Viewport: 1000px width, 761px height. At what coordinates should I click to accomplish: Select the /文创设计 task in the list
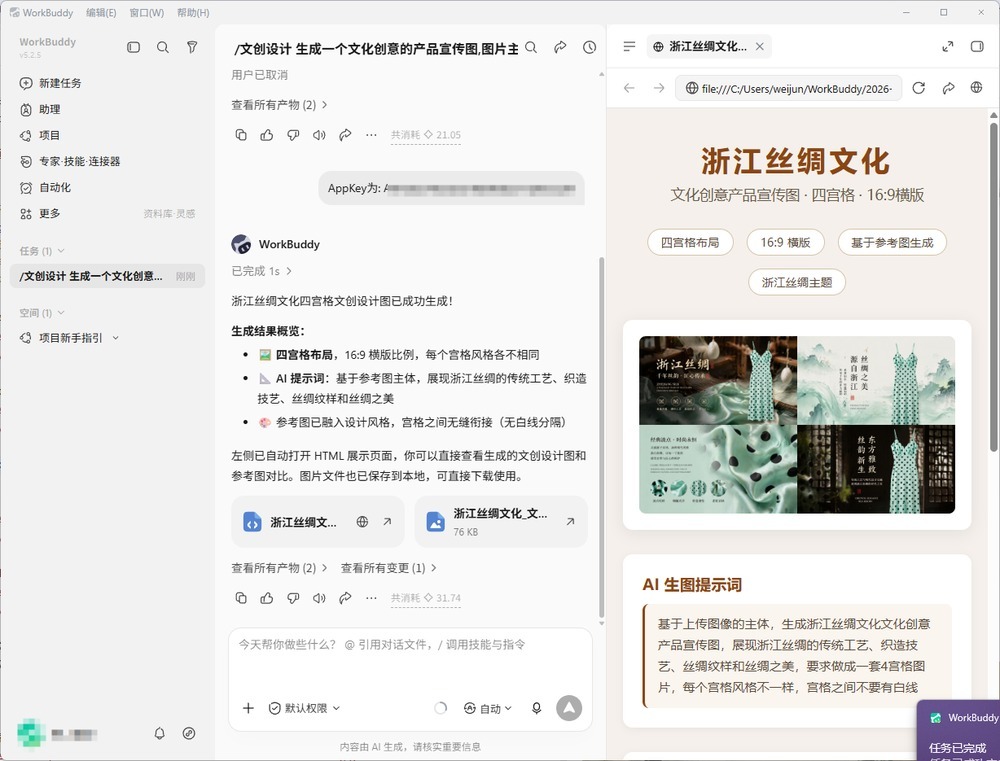[107, 276]
